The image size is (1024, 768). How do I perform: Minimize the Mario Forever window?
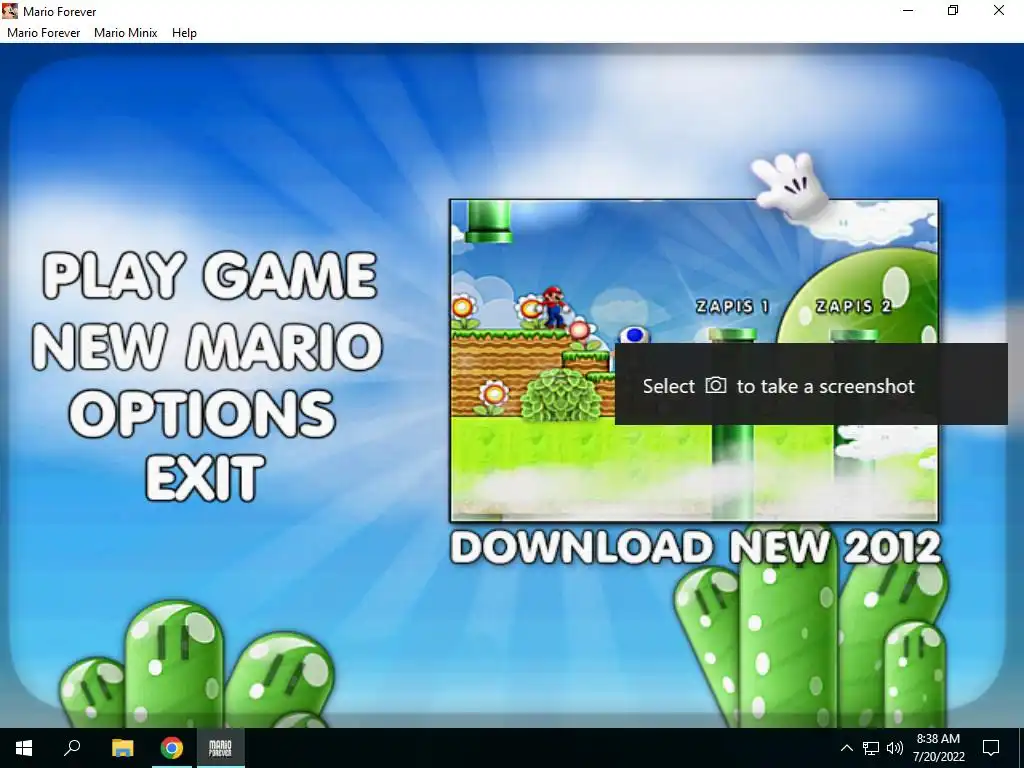click(908, 10)
